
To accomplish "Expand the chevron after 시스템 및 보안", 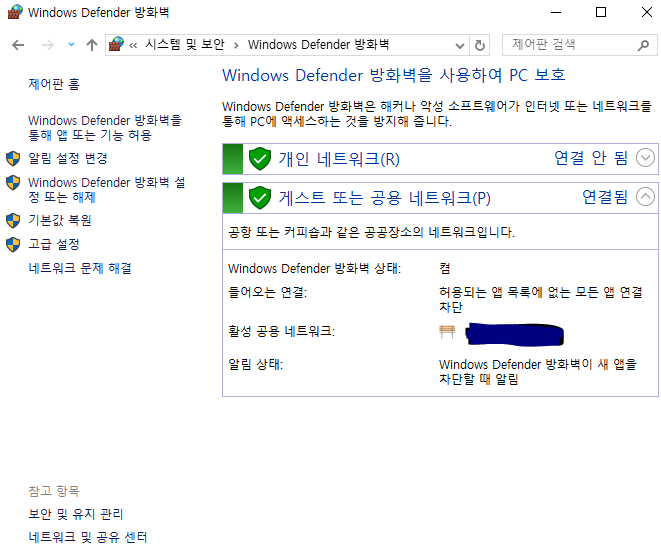I will (236, 45).
